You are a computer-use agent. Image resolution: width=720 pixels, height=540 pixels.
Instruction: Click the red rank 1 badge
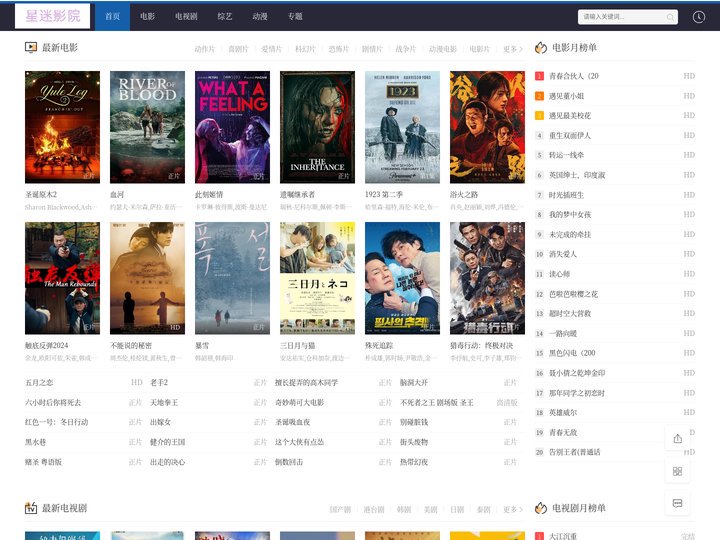540,76
